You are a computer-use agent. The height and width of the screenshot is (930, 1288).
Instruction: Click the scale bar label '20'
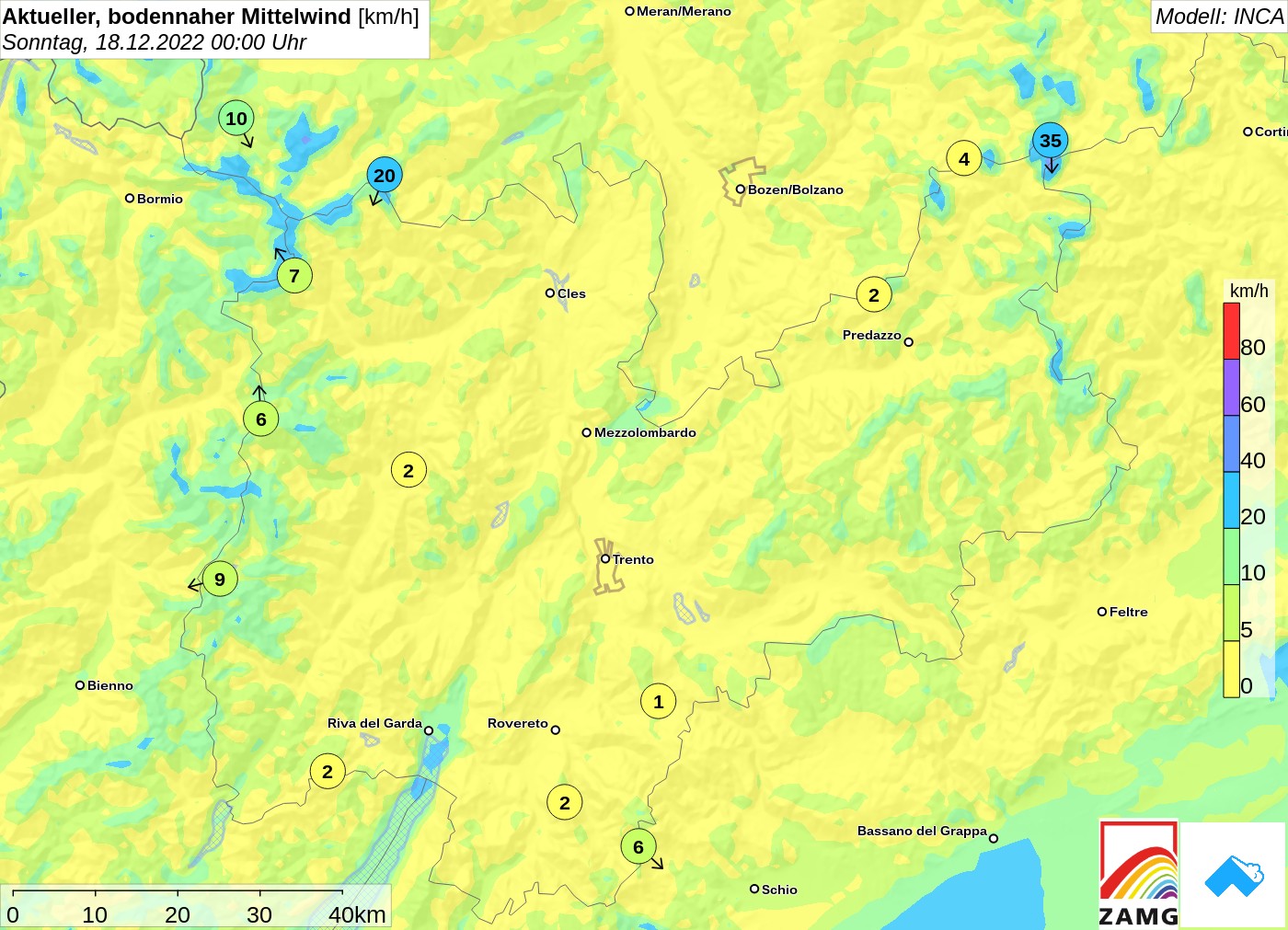click(x=178, y=914)
